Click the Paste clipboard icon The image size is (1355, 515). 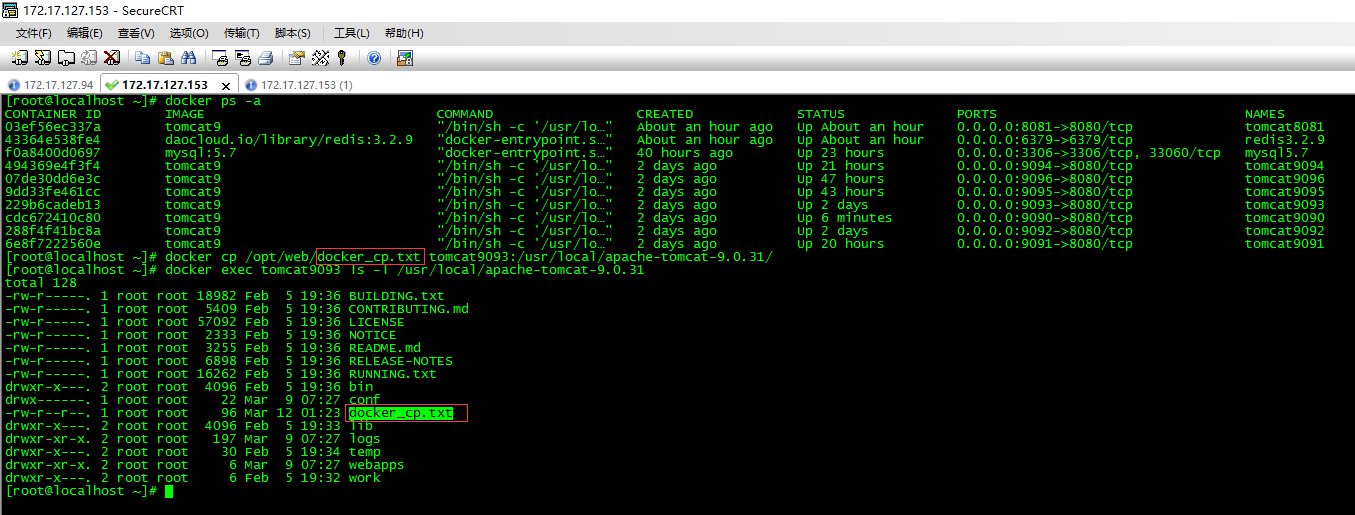click(x=166, y=58)
